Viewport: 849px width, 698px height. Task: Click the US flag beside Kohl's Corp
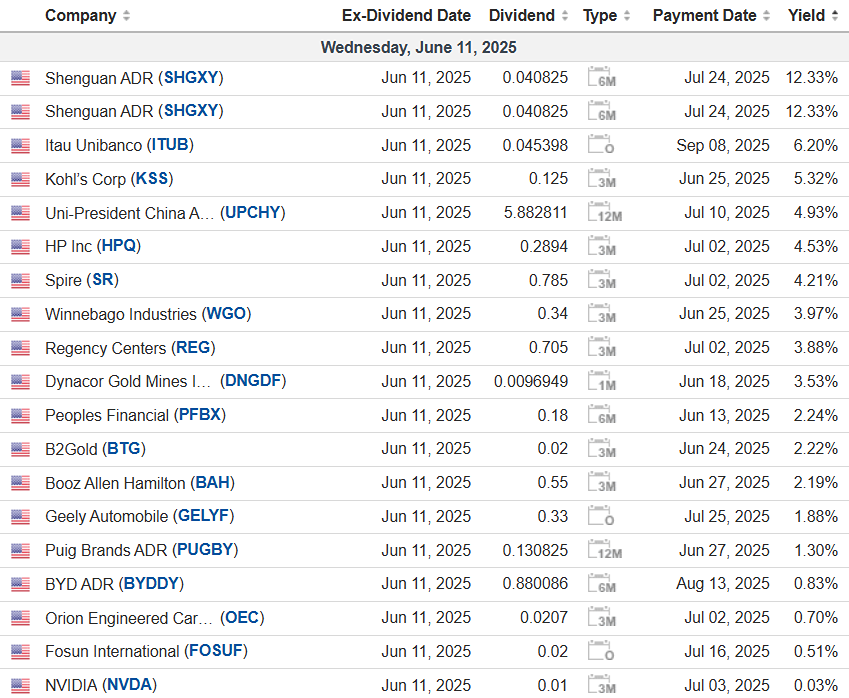click(20, 179)
